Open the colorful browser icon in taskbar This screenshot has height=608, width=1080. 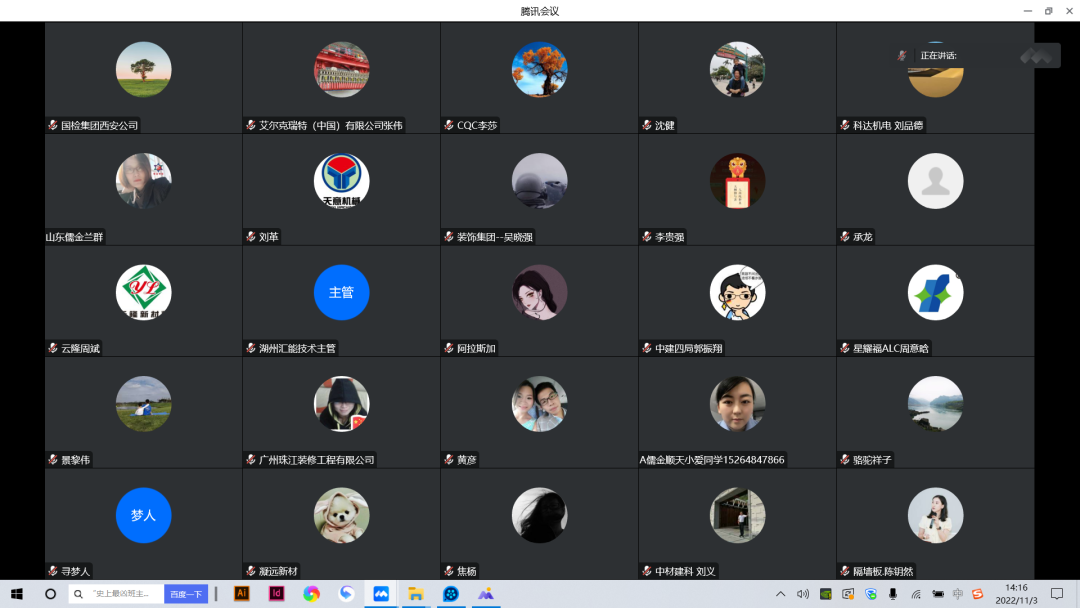tap(311, 594)
